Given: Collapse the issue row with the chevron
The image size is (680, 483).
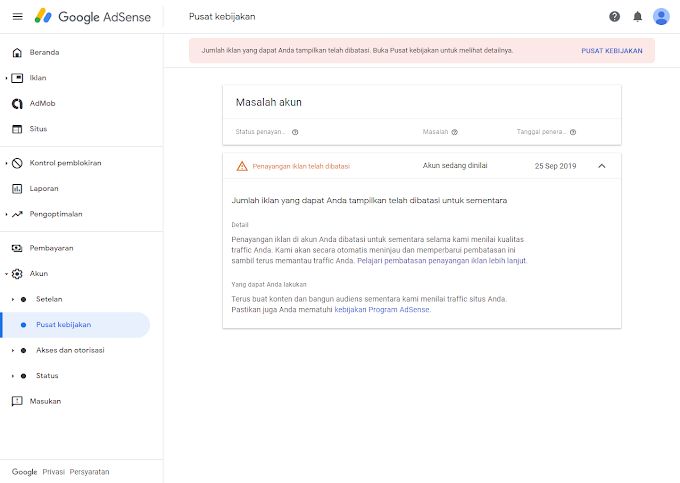Looking at the screenshot, I should click(x=602, y=166).
